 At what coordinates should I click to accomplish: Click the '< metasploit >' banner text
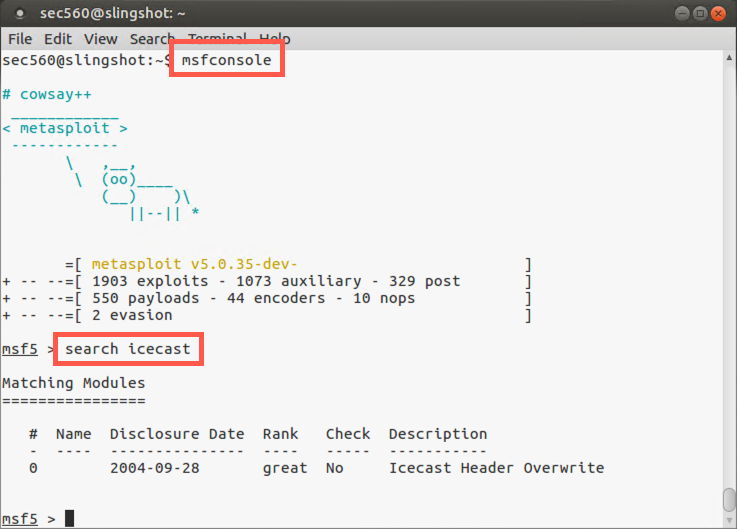click(x=65, y=128)
